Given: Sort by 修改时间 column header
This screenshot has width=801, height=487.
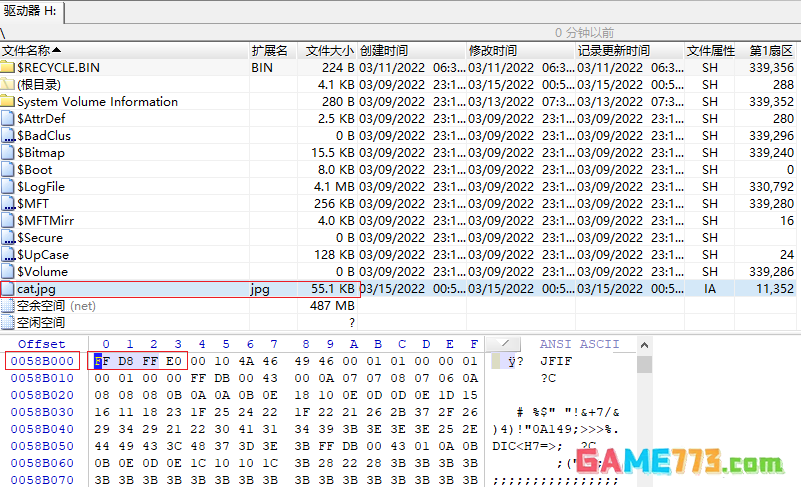Looking at the screenshot, I should click(493, 51).
